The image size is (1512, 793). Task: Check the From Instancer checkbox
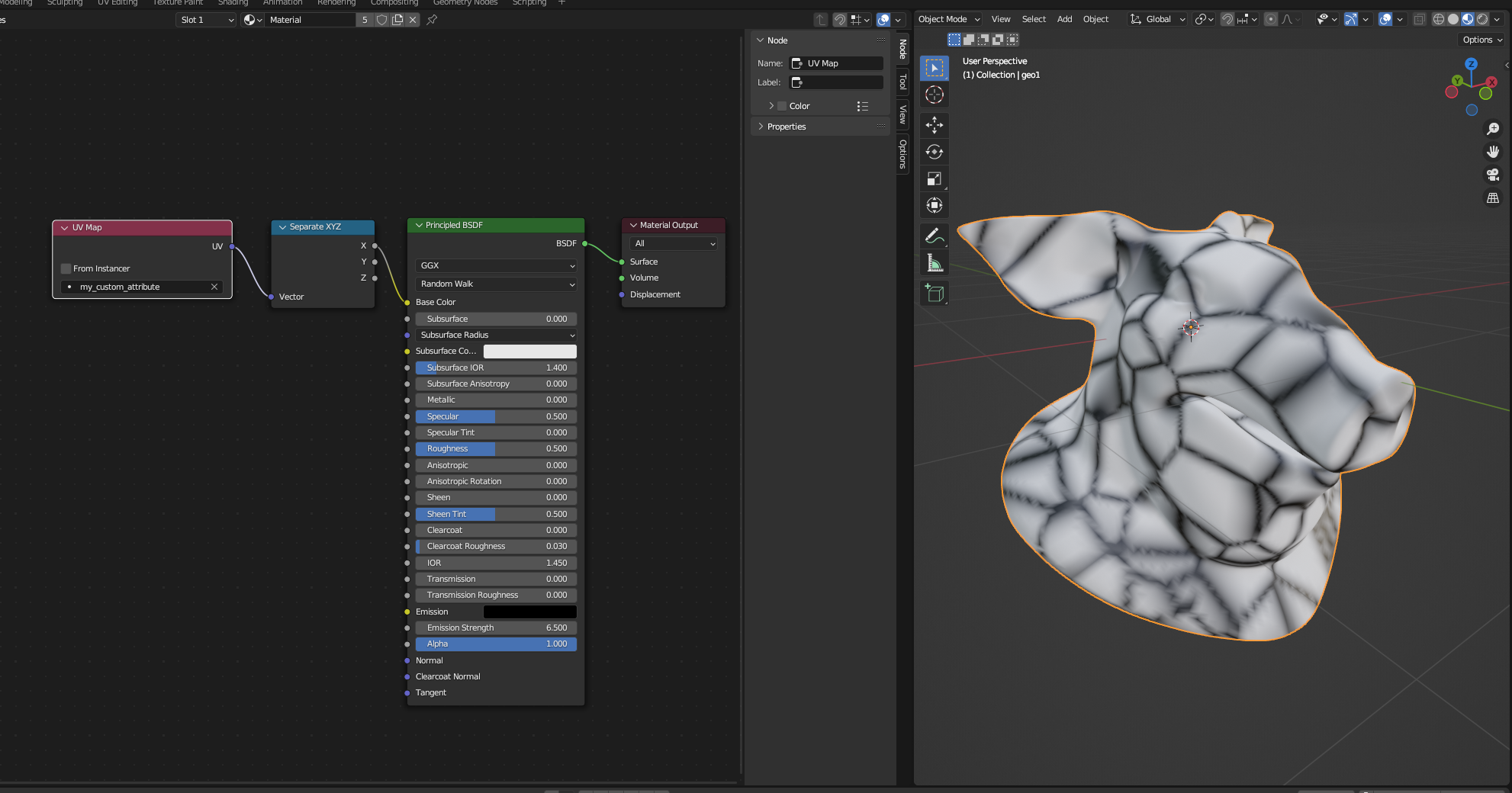tap(66, 268)
